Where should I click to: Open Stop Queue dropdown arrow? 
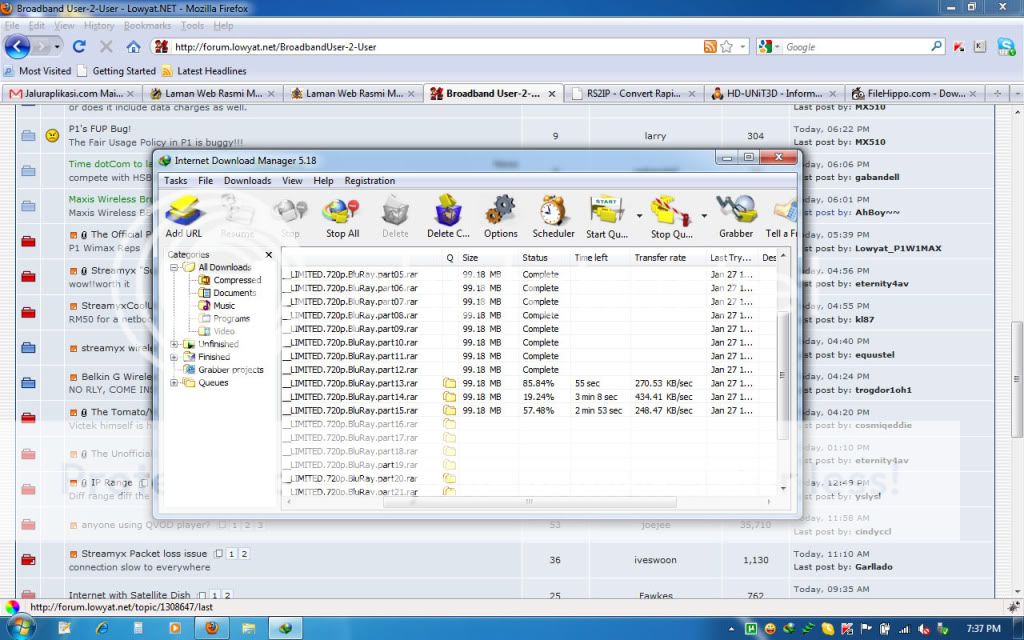[x=703, y=215]
